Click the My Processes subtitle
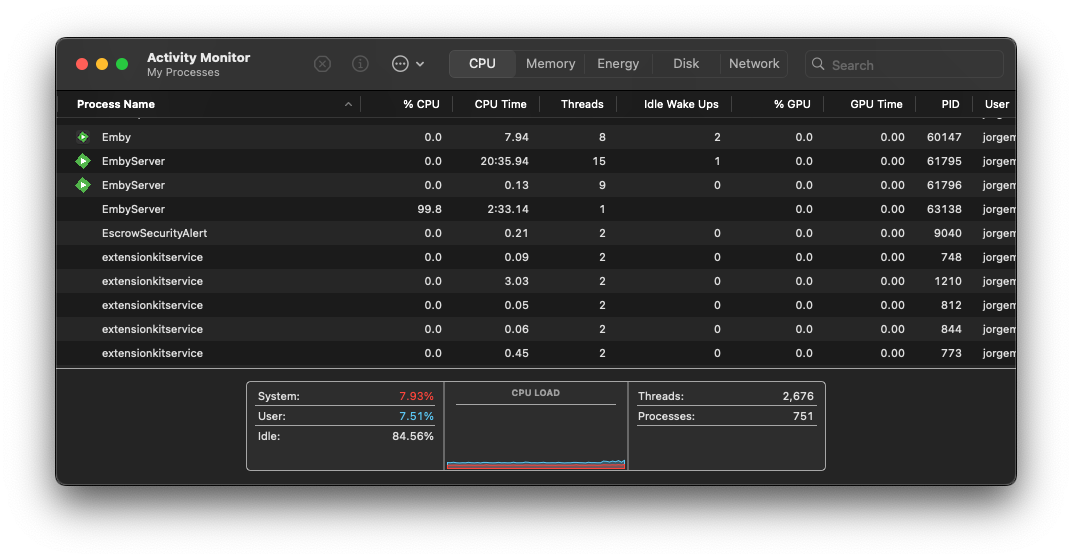Screen dimensions: 1072x559 [183, 72]
